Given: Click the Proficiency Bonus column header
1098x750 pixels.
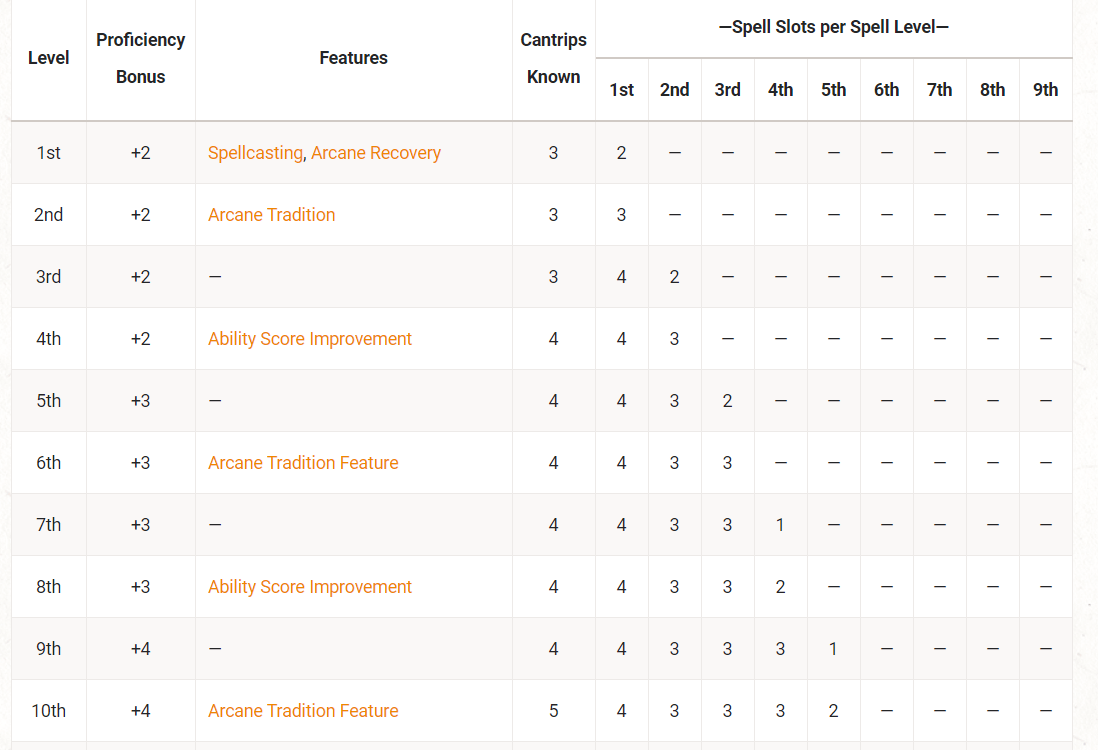Looking at the screenshot, I should click(x=141, y=58).
